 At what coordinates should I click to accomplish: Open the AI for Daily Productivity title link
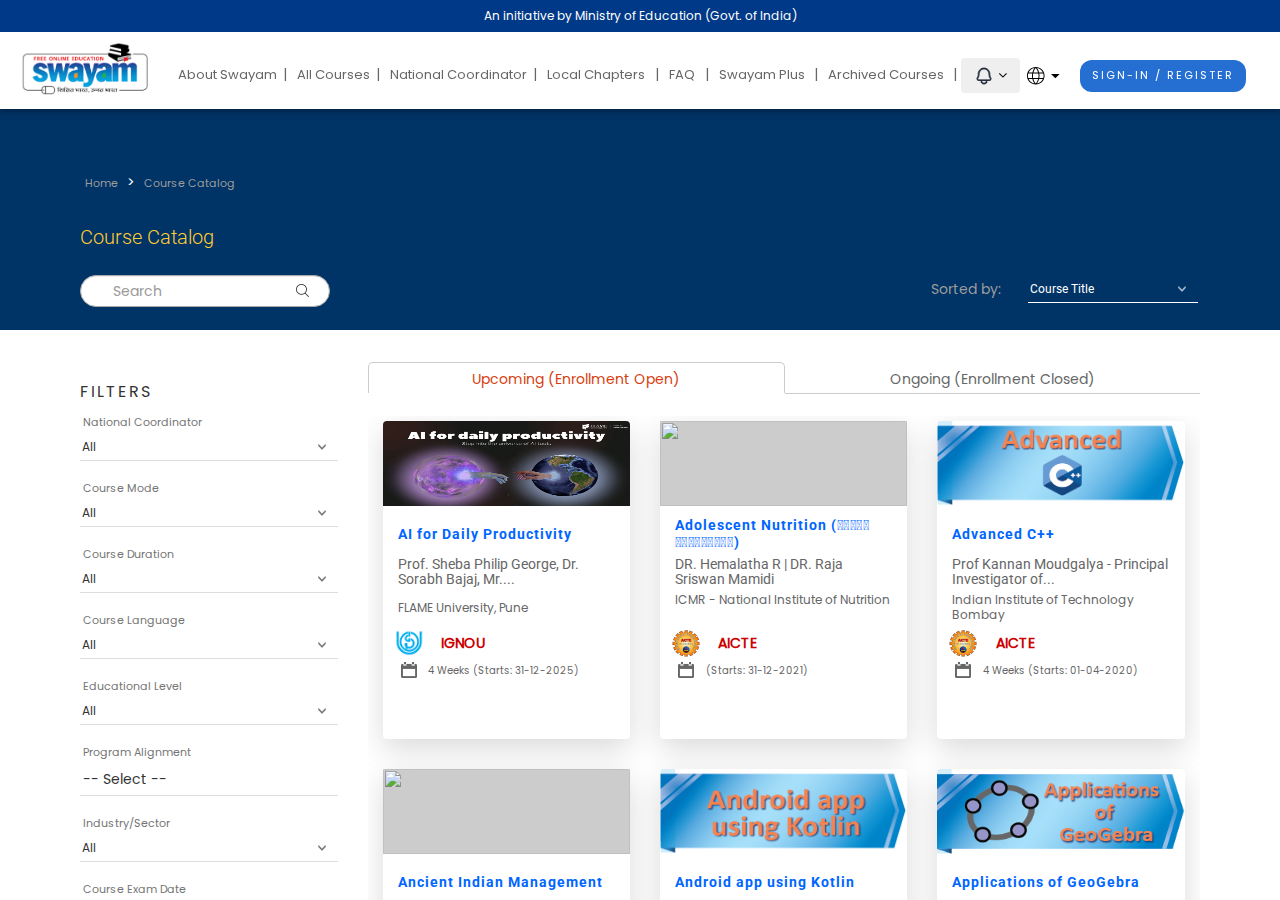tap(485, 535)
